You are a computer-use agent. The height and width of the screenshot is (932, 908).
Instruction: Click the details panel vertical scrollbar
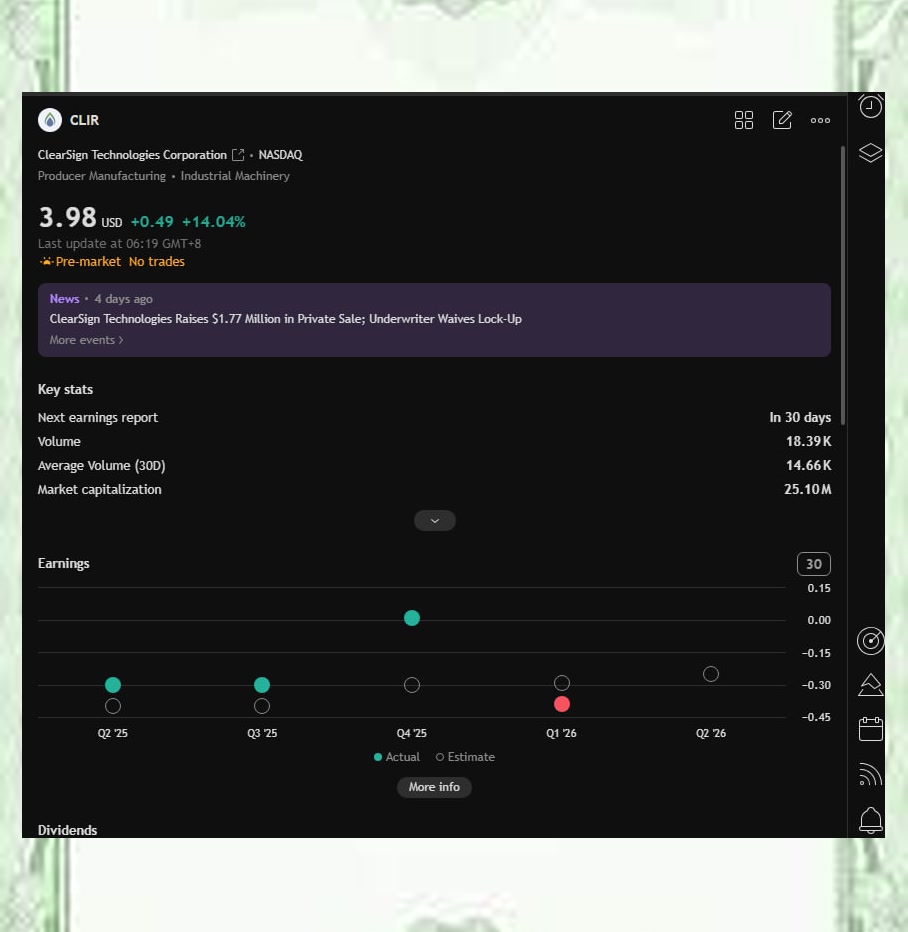point(843,285)
